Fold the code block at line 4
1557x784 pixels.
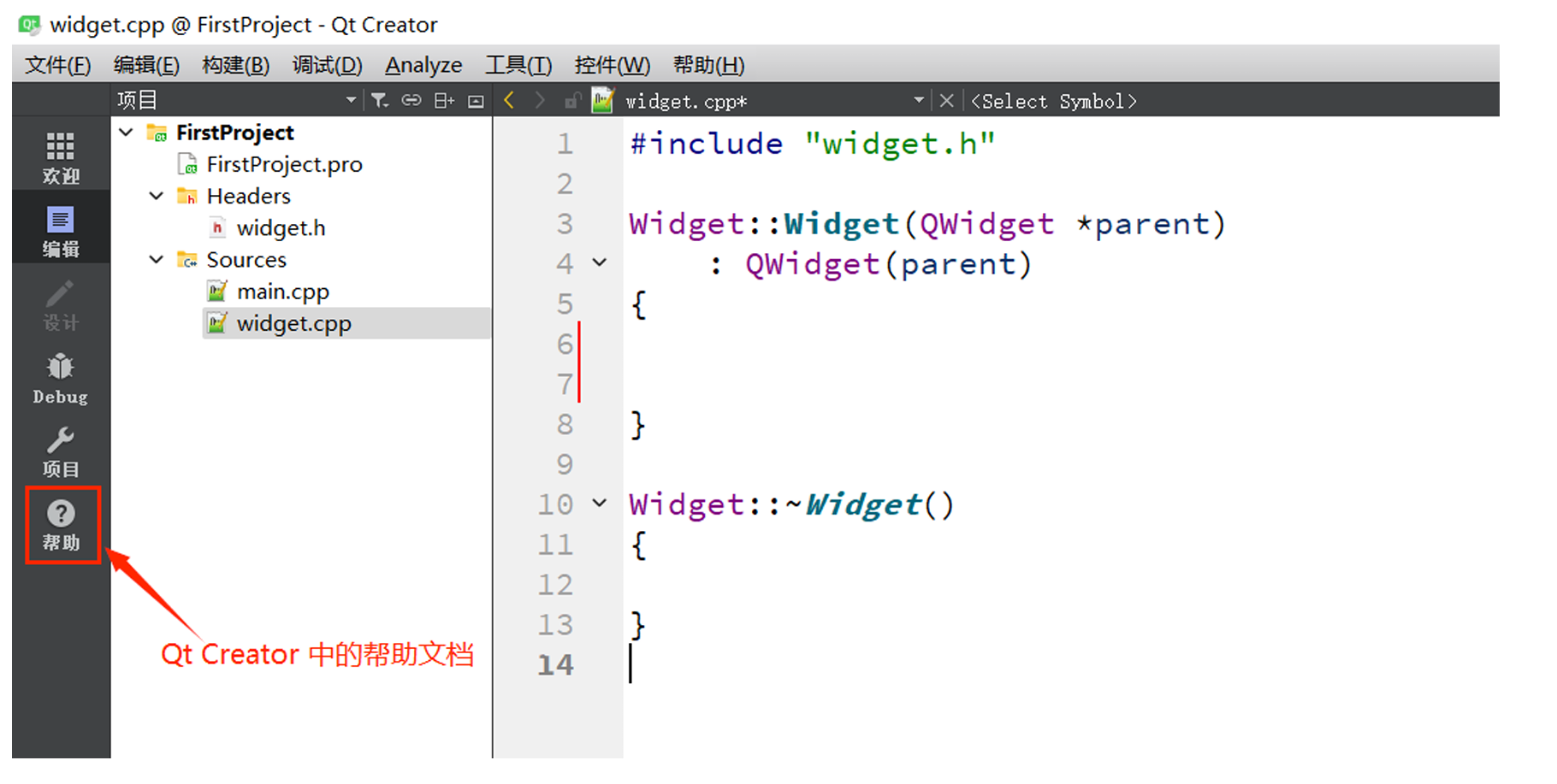tap(600, 263)
